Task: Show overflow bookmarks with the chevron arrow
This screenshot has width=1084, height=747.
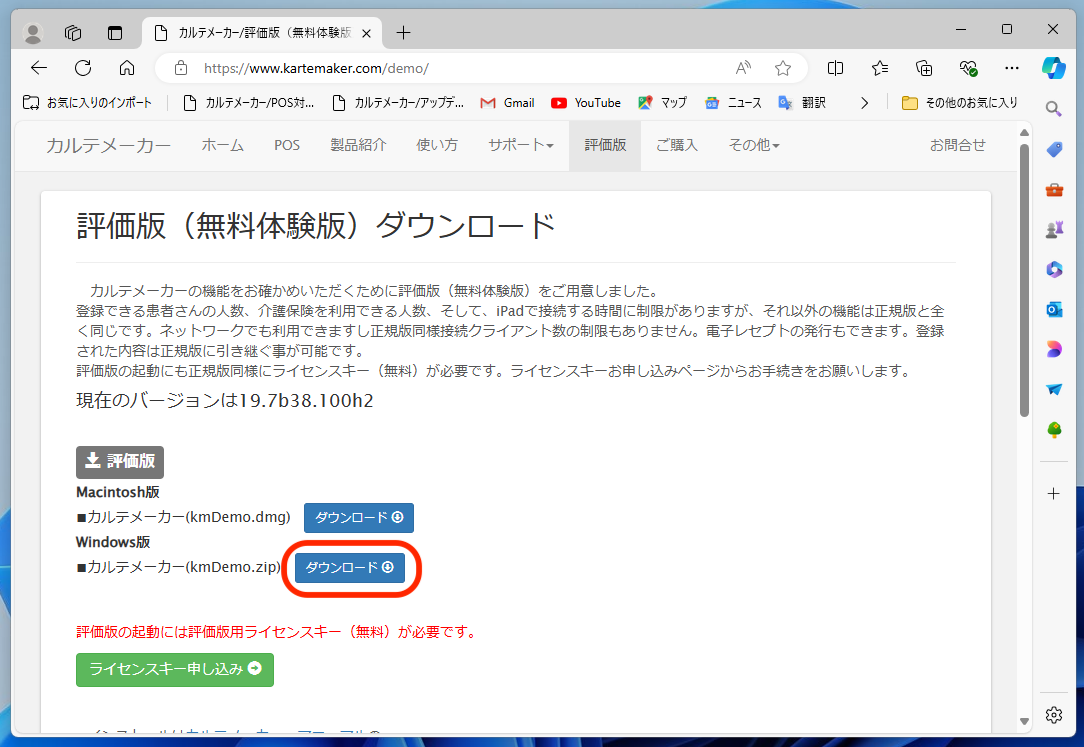Action: click(x=864, y=102)
